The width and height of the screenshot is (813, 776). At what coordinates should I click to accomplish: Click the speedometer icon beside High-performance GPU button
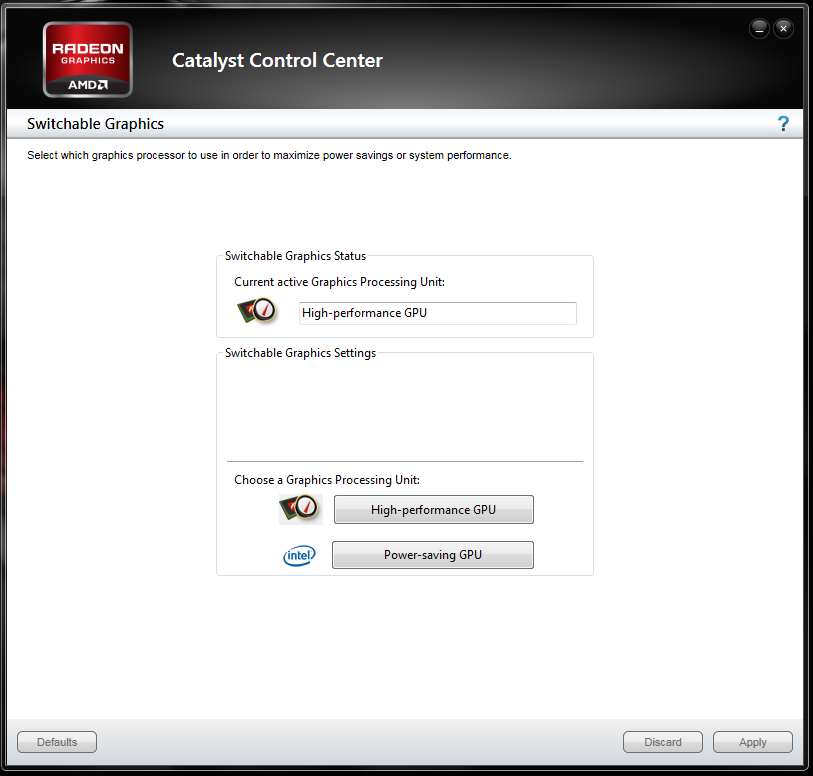coord(301,509)
